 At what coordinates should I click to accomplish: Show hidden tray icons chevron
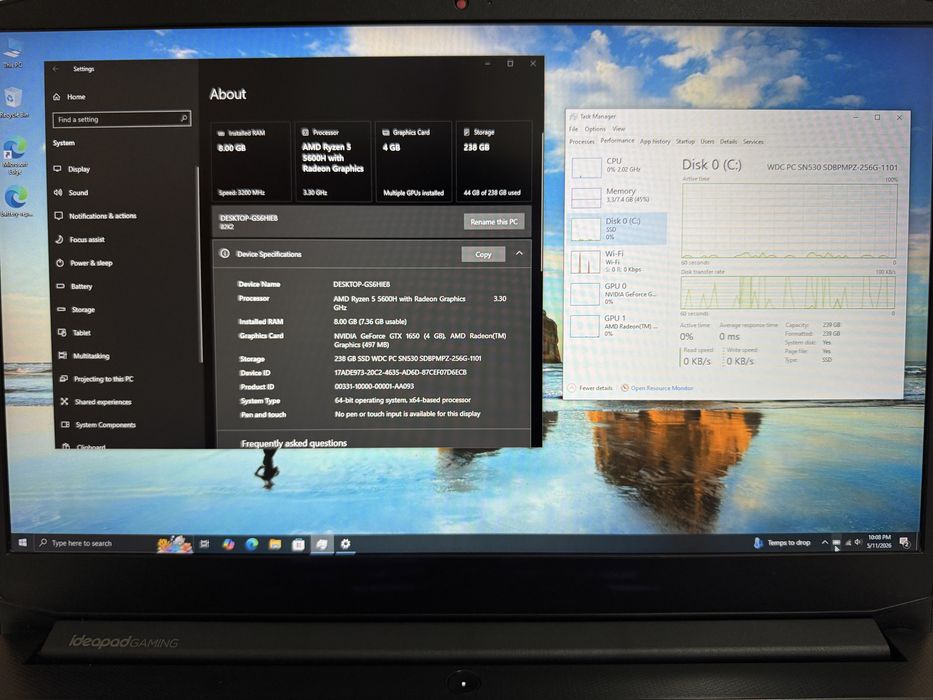825,542
